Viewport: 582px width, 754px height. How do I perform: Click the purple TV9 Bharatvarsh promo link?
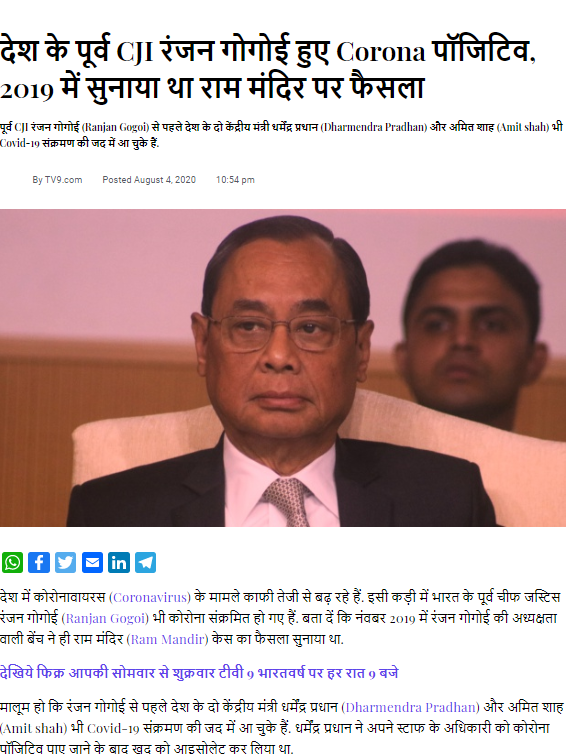[x=199, y=673]
